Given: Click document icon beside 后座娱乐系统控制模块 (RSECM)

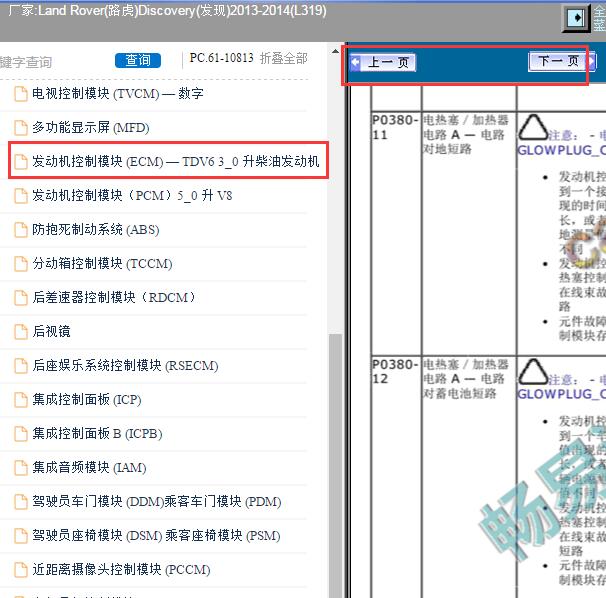Looking at the screenshot, I should pos(20,366).
